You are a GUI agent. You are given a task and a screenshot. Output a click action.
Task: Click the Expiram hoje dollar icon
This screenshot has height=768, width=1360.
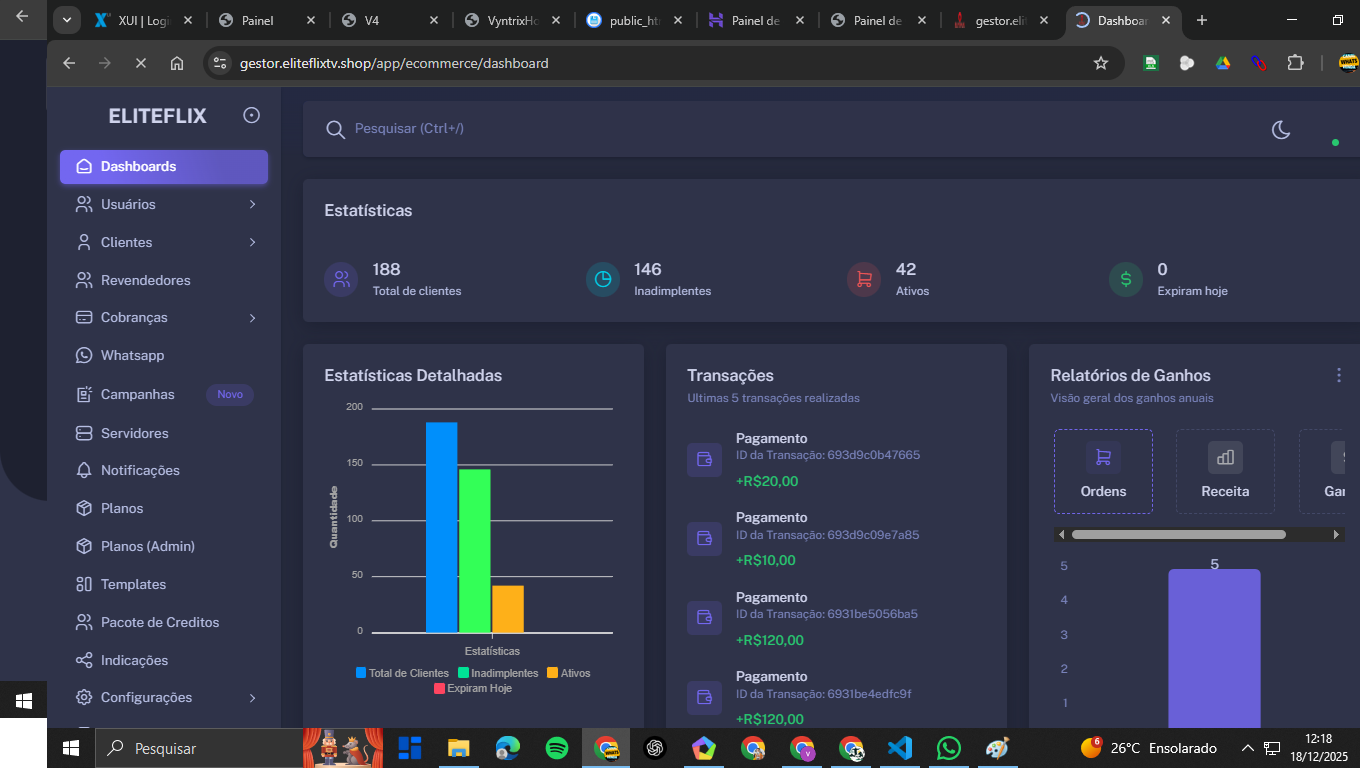(1126, 279)
